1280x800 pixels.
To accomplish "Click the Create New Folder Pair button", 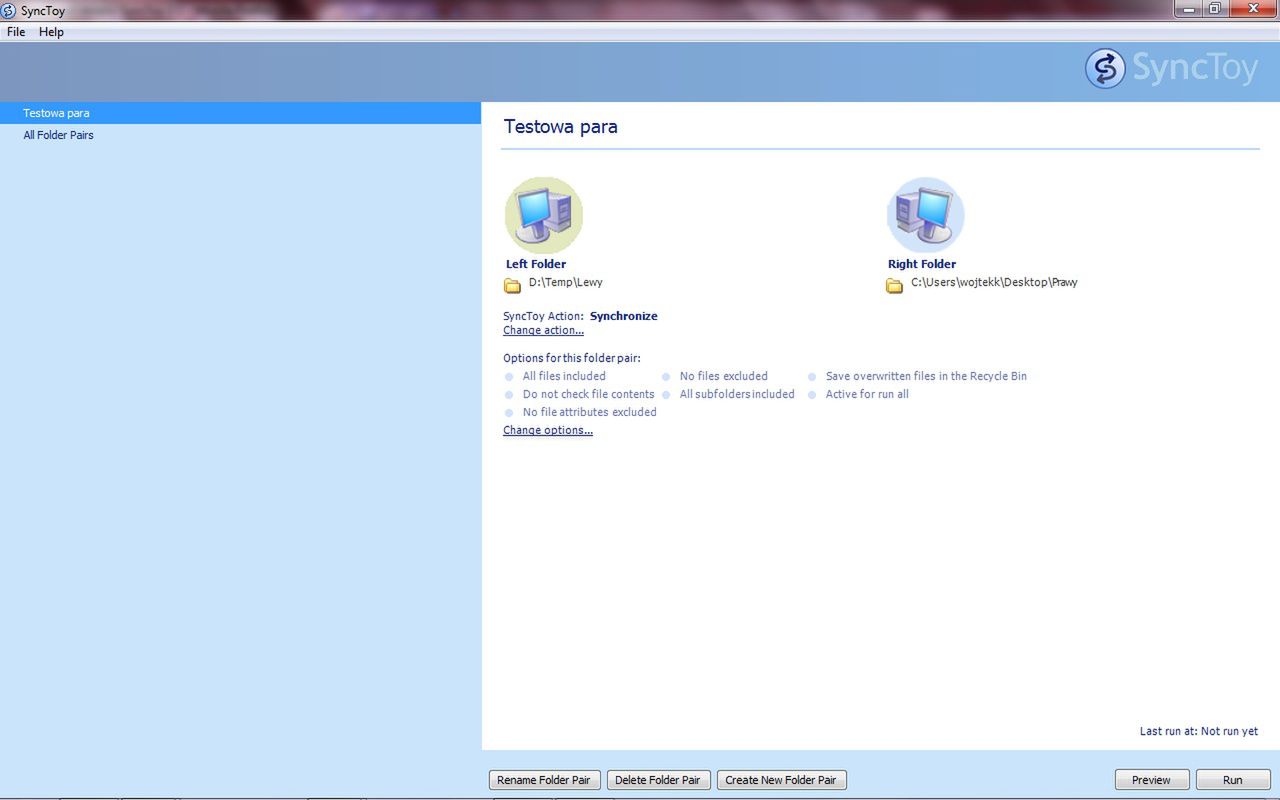I will coord(781,780).
